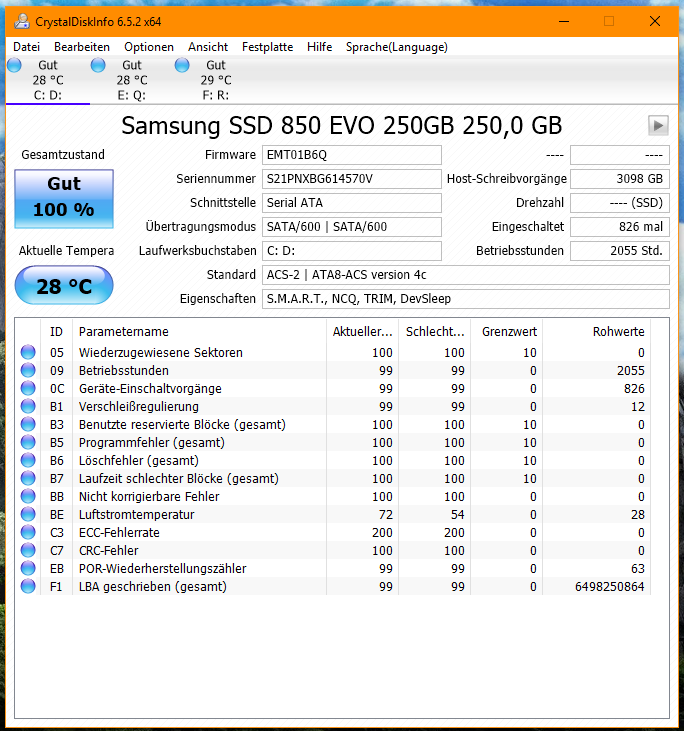Image resolution: width=684 pixels, height=731 pixels.
Task: Click the Samsung SSD 850 EVO title text
Action: [342, 125]
